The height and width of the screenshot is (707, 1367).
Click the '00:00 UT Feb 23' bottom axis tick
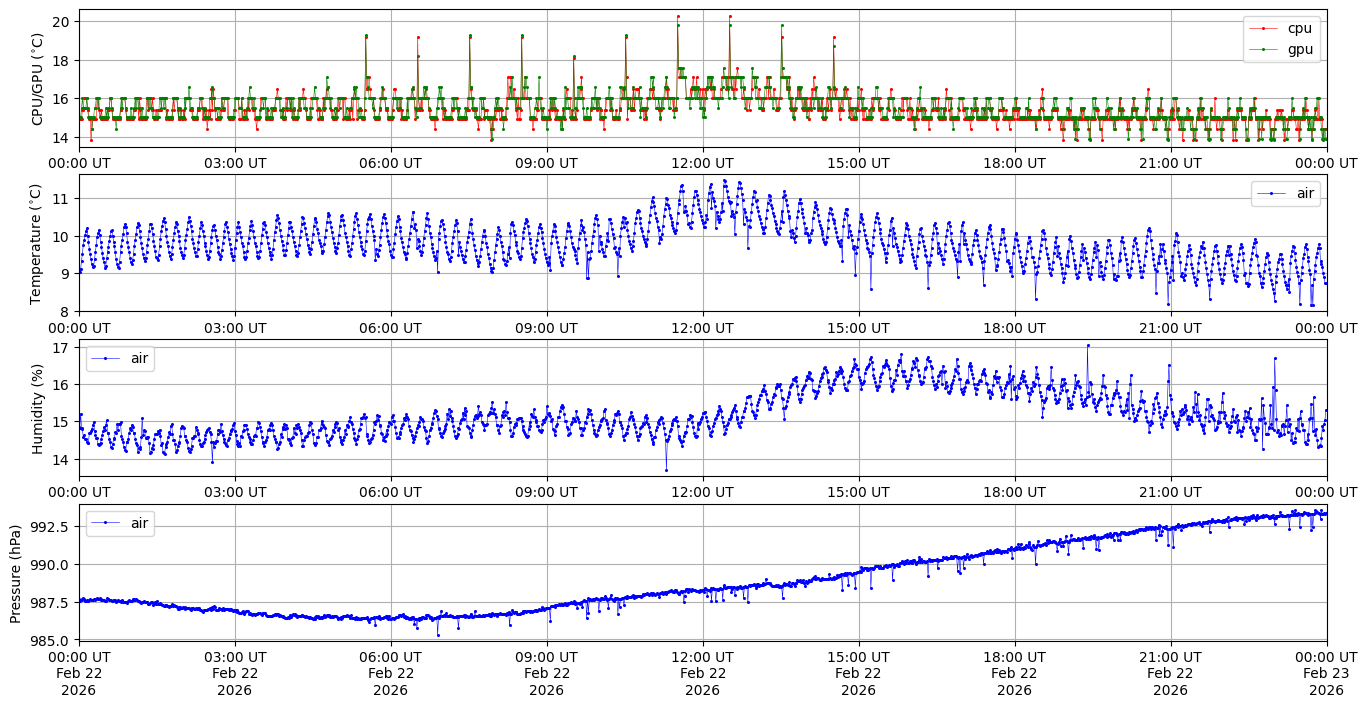pyautogui.click(x=1326, y=673)
